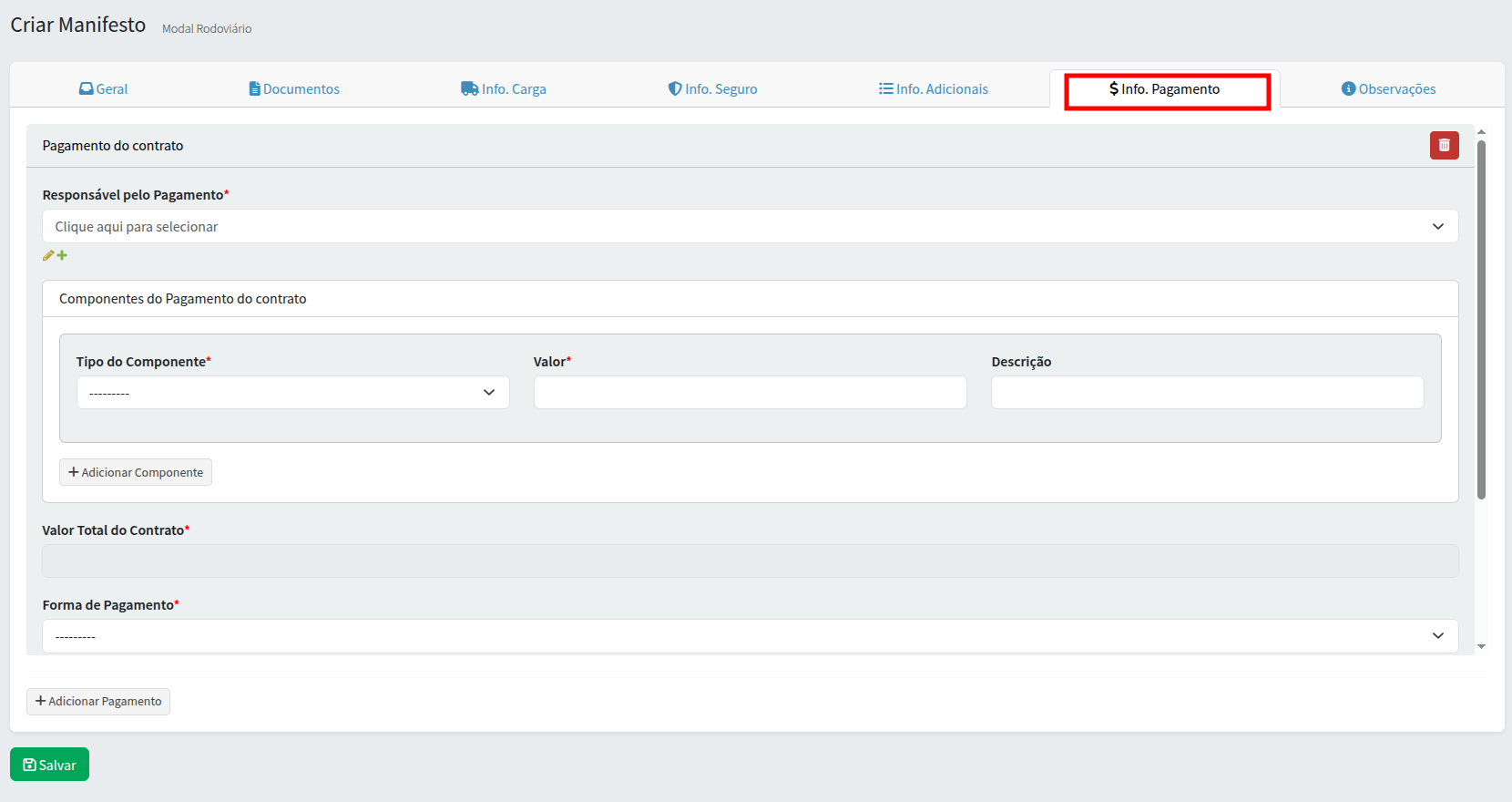
Task: Open the Forma de Pagamento dropdown
Action: tap(749, 636)
